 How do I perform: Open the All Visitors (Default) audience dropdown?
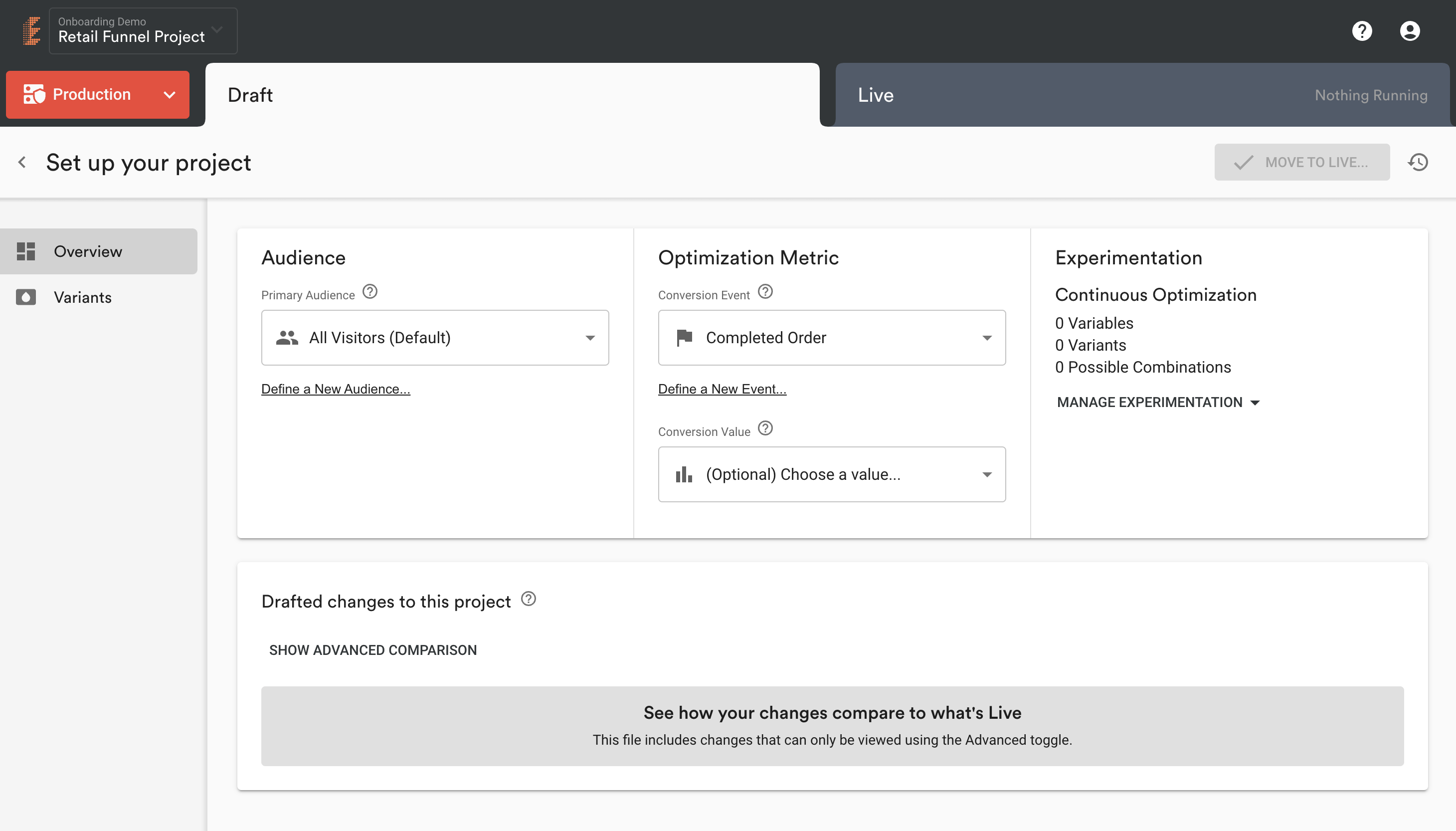click(x=435, y=338)
